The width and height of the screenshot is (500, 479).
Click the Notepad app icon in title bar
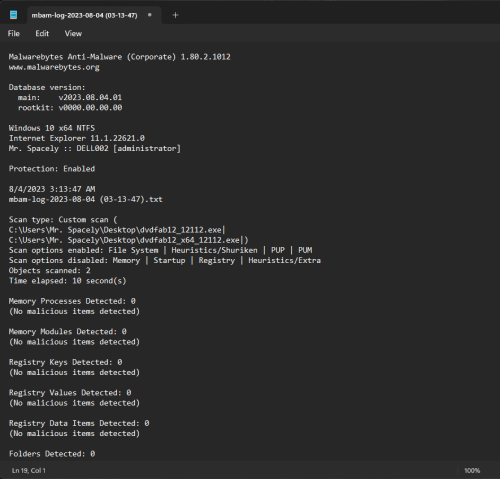13,15
